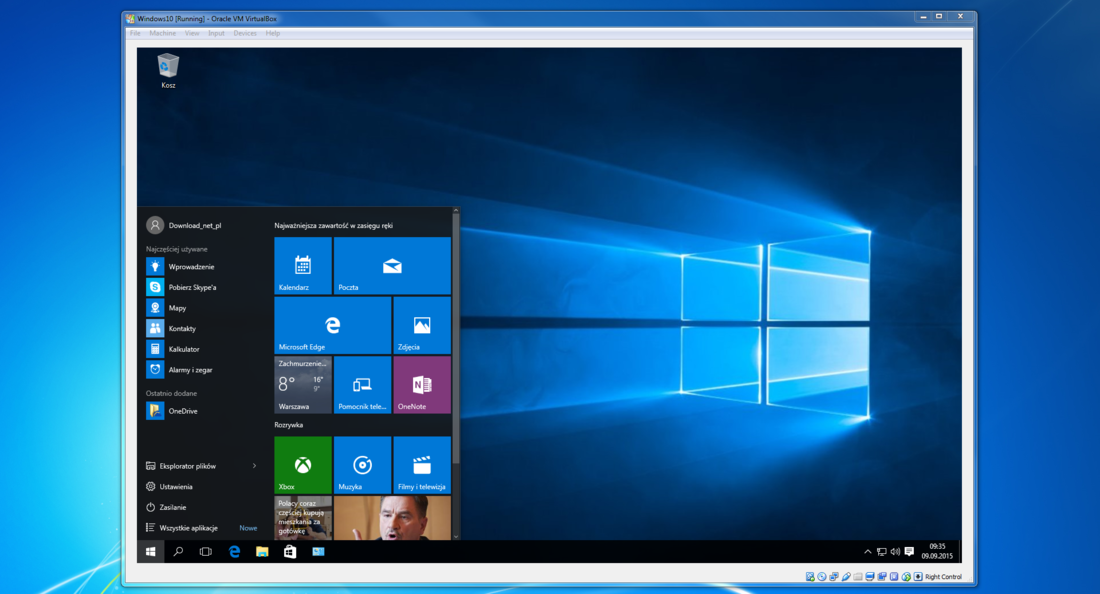Click the volume speaker tray icon
This screenshot has height=594, width=1100.
click(895, 552)
